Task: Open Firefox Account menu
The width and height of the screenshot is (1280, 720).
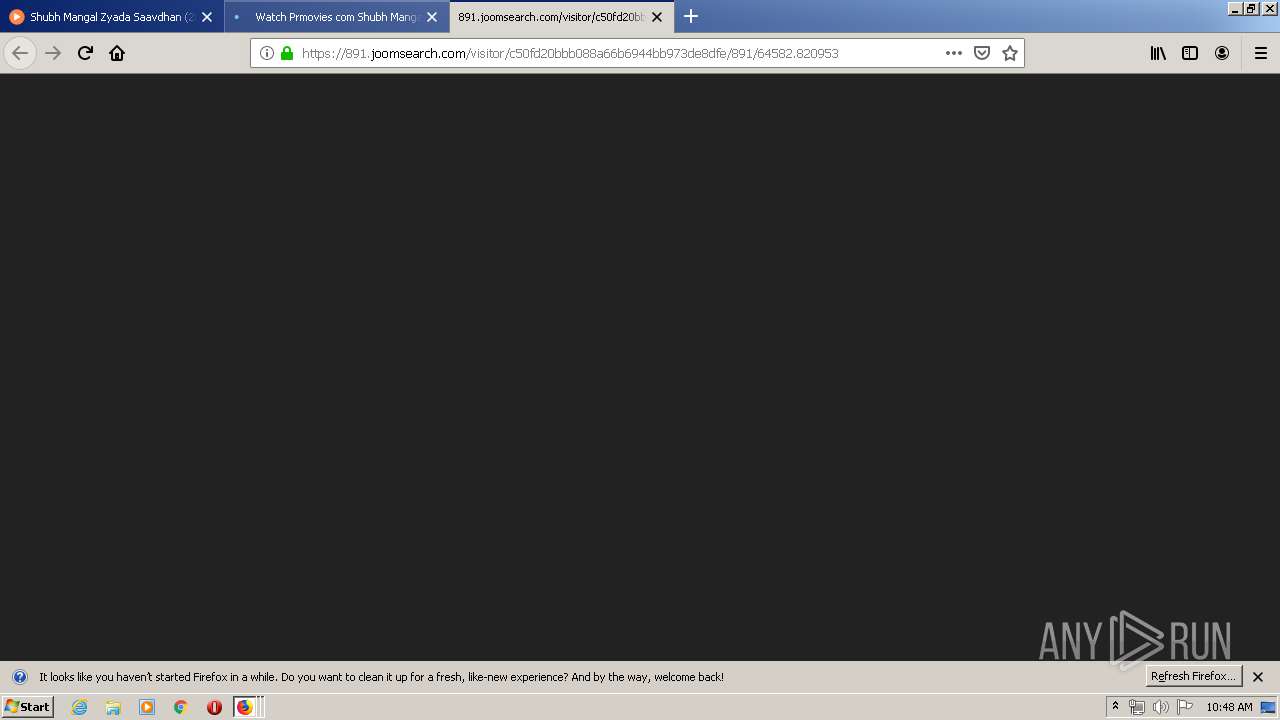Action: [x=1222, y=53]
